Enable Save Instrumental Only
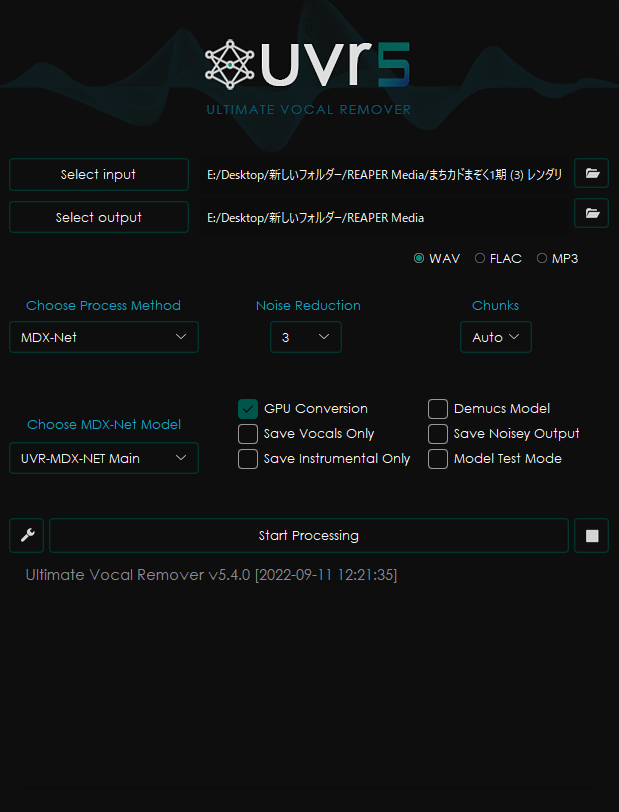Viewport: 619px width, 812px height. 248,459
